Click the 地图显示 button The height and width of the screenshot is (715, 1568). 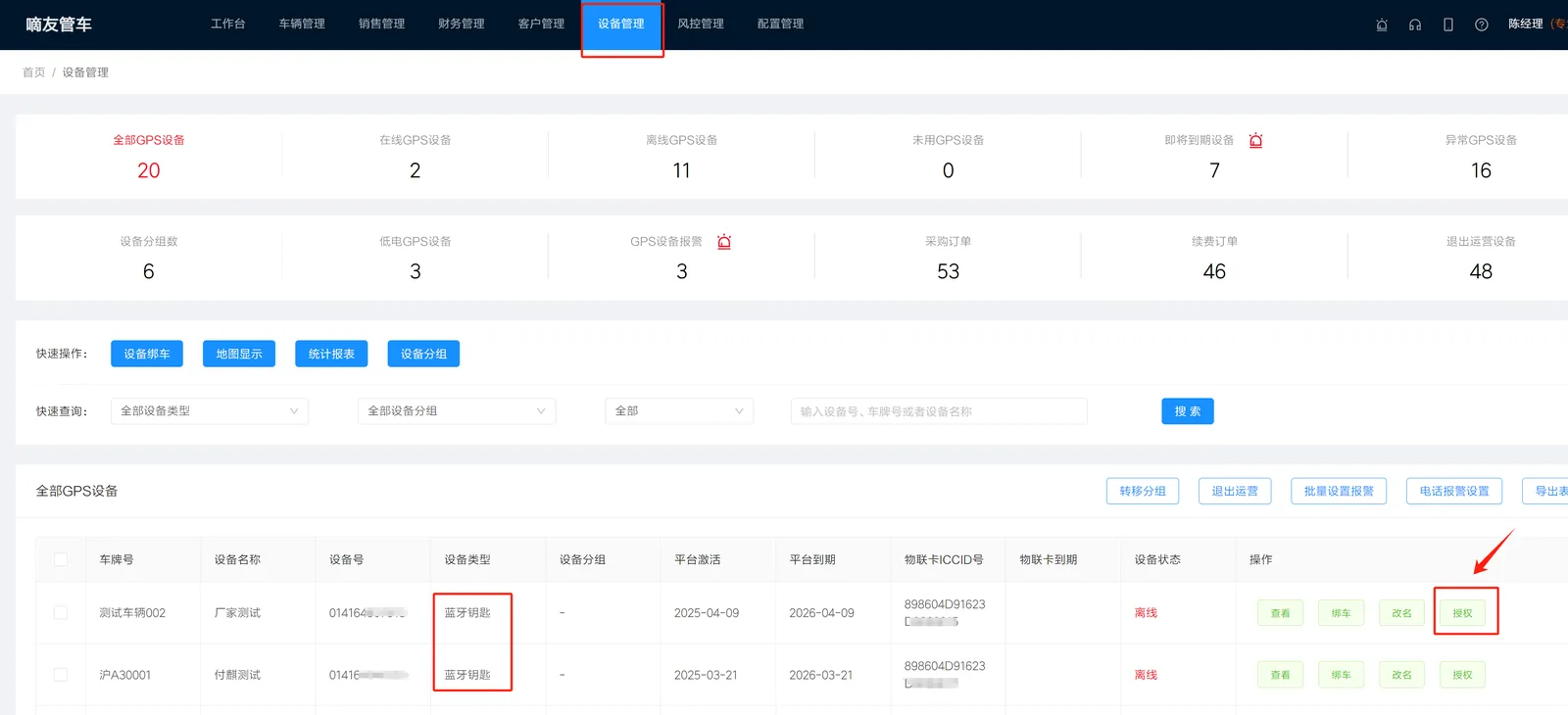tap(239, 354)
